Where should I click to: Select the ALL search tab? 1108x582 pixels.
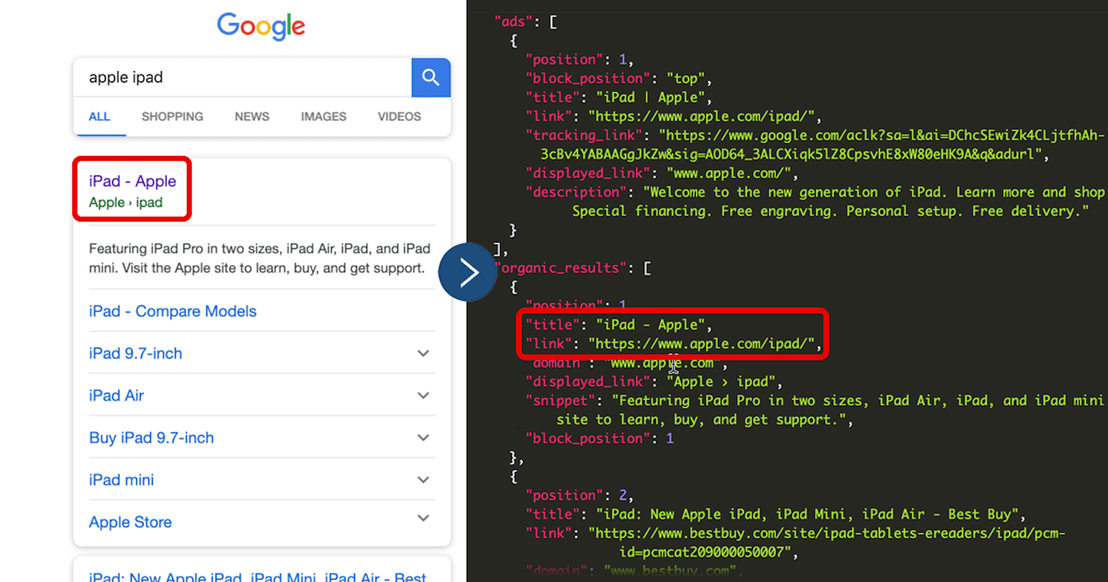click(99, 116)
